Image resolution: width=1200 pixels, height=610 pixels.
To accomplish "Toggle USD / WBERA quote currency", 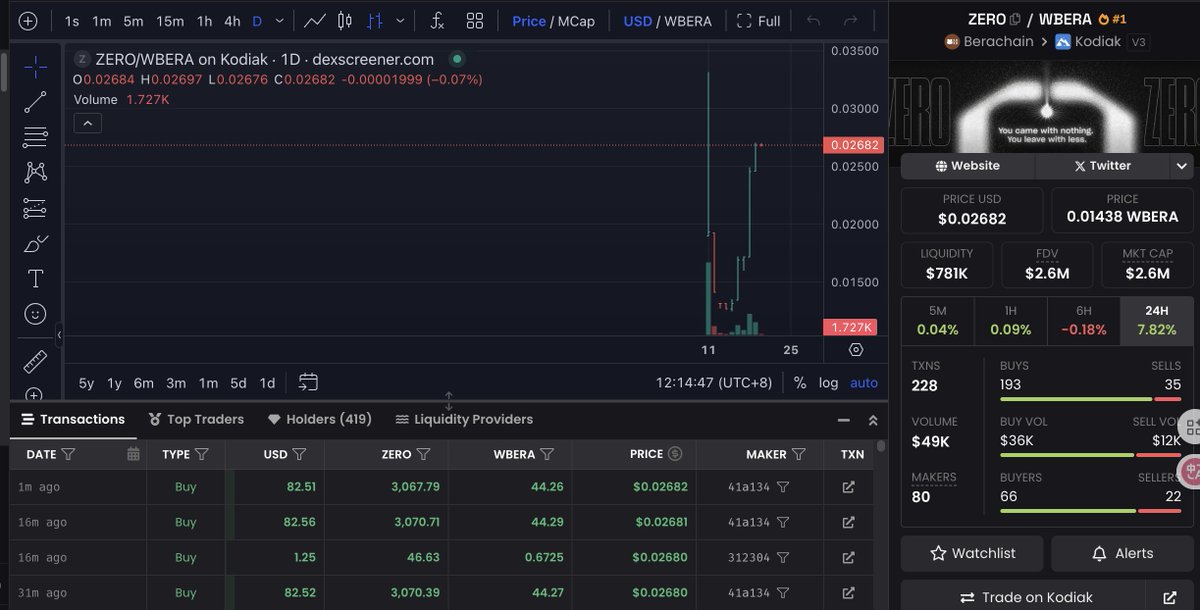I will 667,21.
